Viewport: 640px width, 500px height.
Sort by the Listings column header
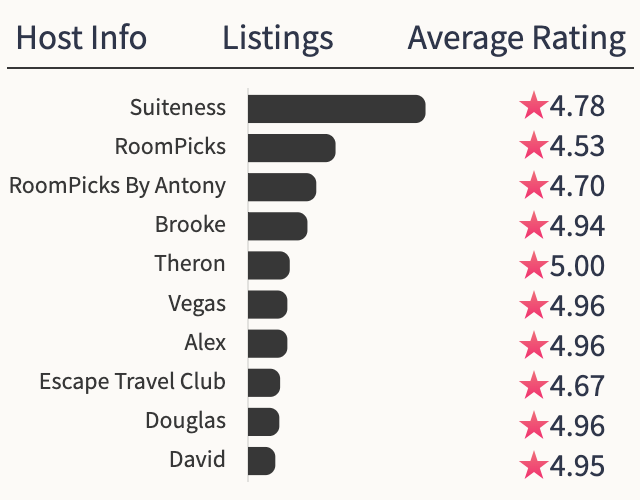point(278,38)
